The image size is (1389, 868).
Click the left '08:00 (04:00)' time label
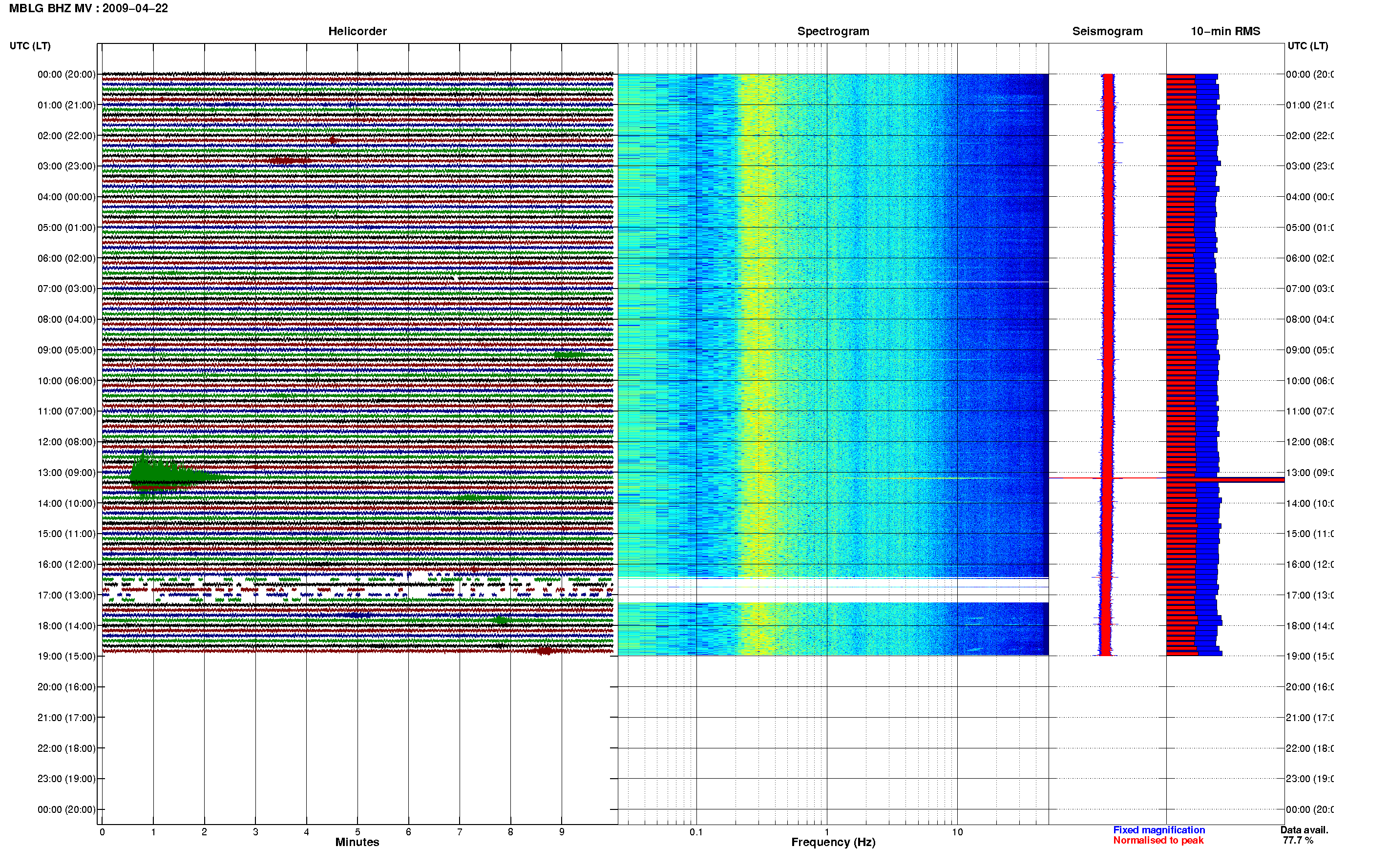pyautogui.click(x=66, y=319)
